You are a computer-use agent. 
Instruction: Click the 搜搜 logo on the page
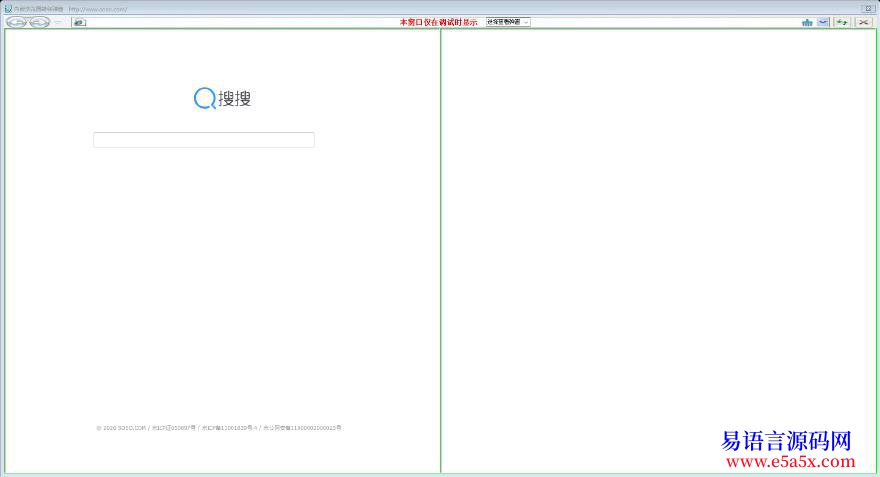(235, 98)
